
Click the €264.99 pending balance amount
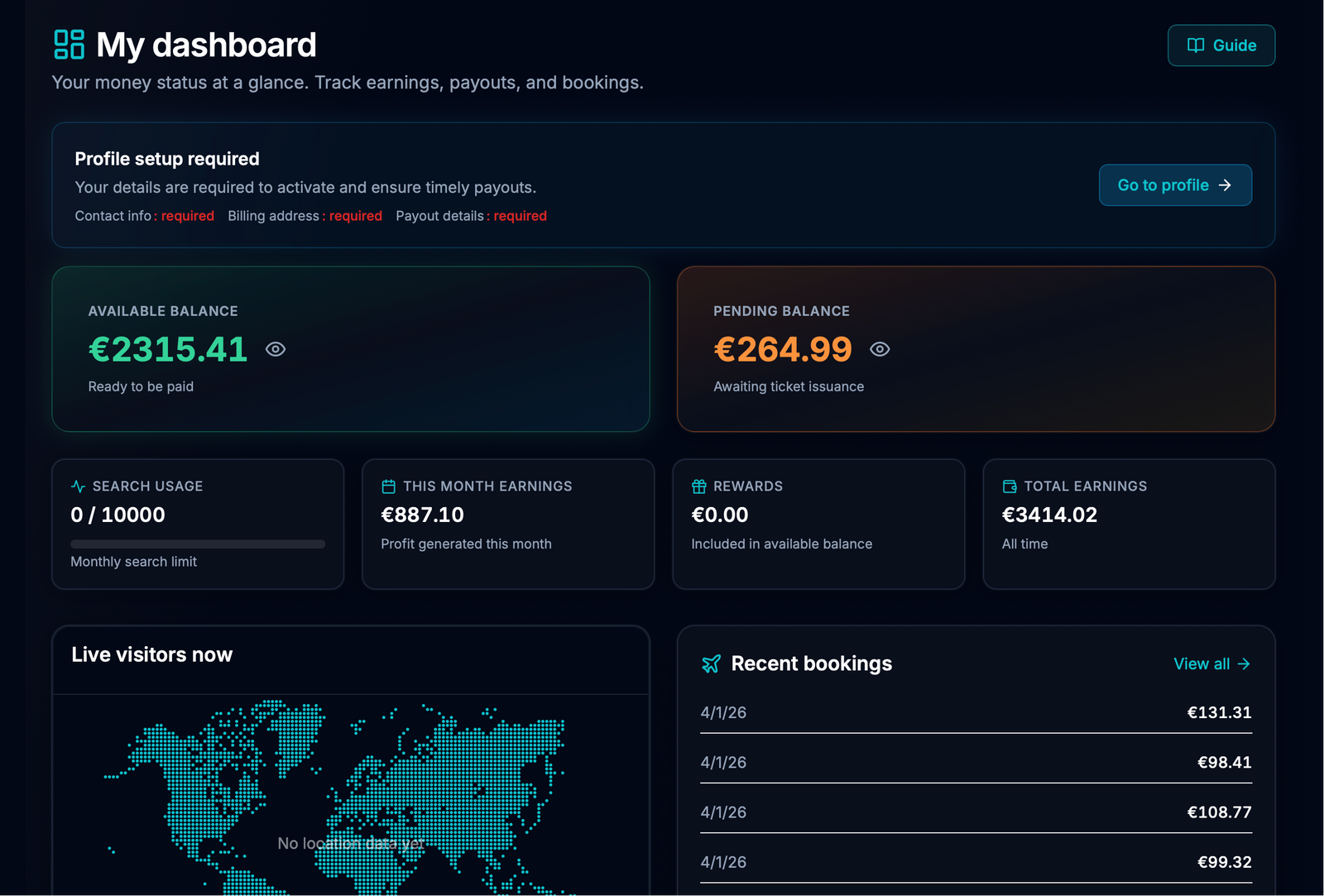783,349
